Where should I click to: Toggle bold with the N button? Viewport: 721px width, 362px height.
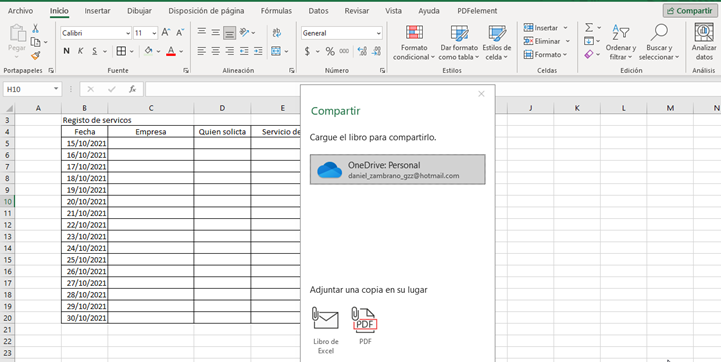67,51
